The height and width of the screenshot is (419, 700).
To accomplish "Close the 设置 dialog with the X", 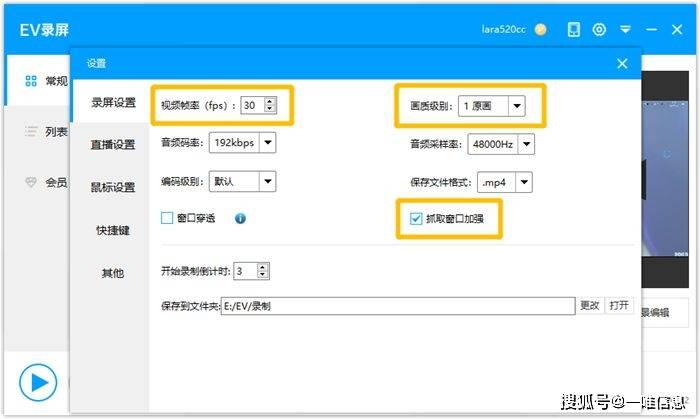I will point(622,63).
